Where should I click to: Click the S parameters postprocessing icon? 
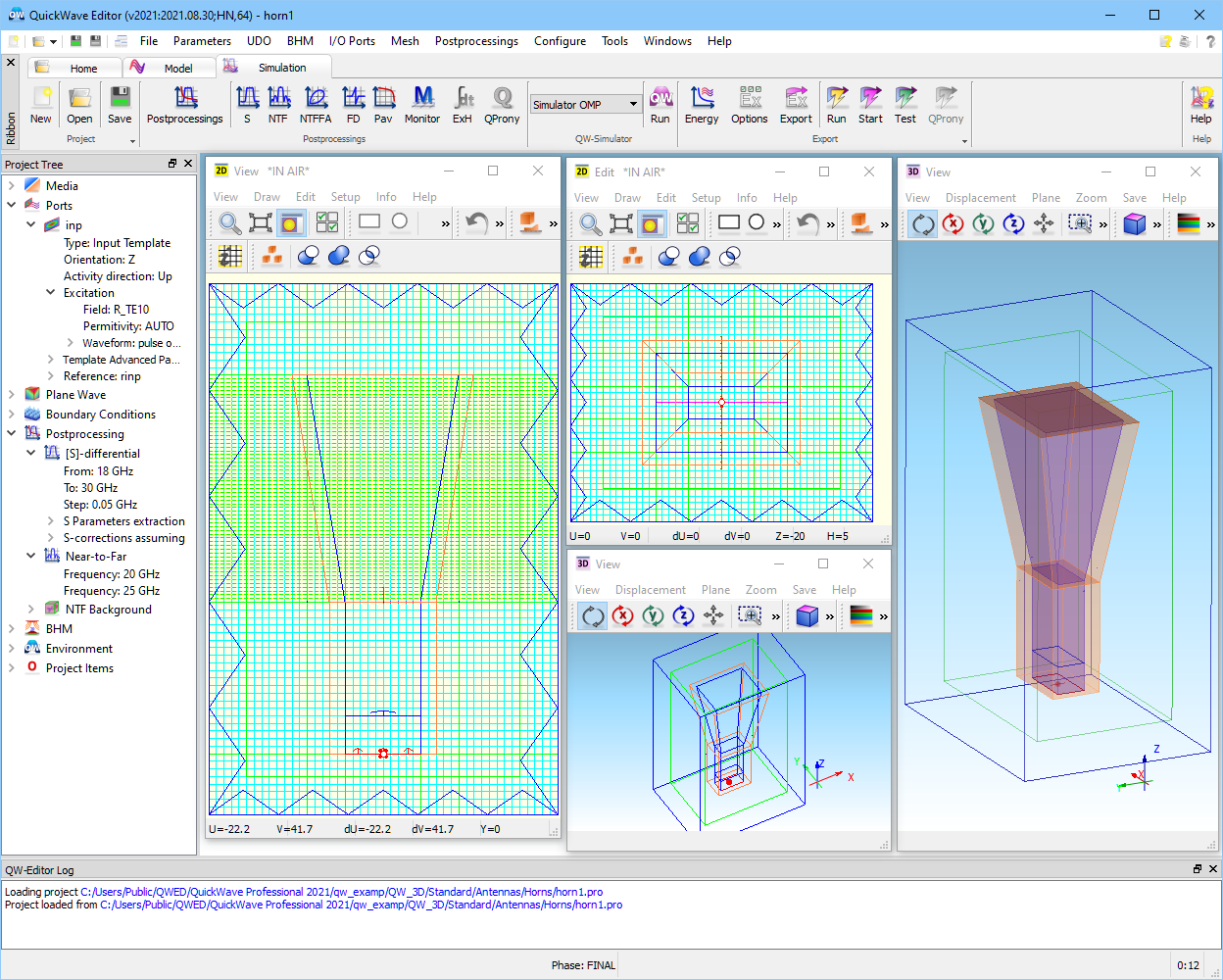point(247,105)
